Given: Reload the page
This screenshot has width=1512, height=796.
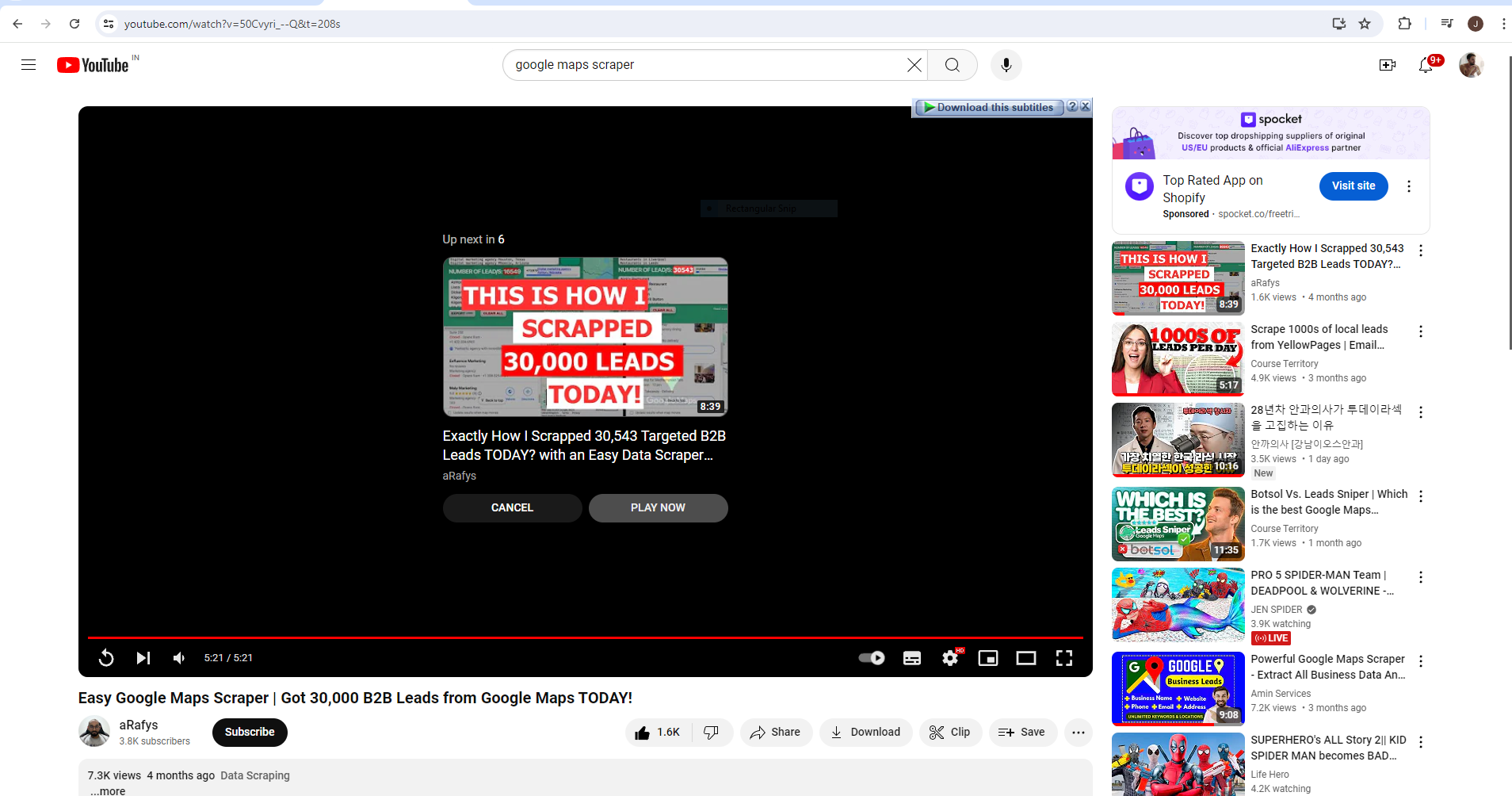Looking at the screenshot, I should (74, 24).
